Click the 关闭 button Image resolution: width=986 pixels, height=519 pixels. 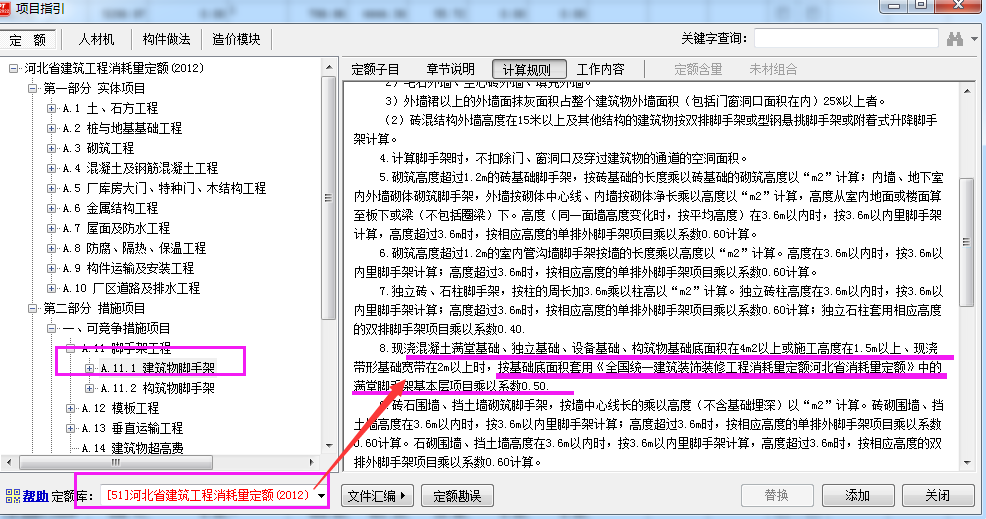pyautogui.click(x=938, y=496)
